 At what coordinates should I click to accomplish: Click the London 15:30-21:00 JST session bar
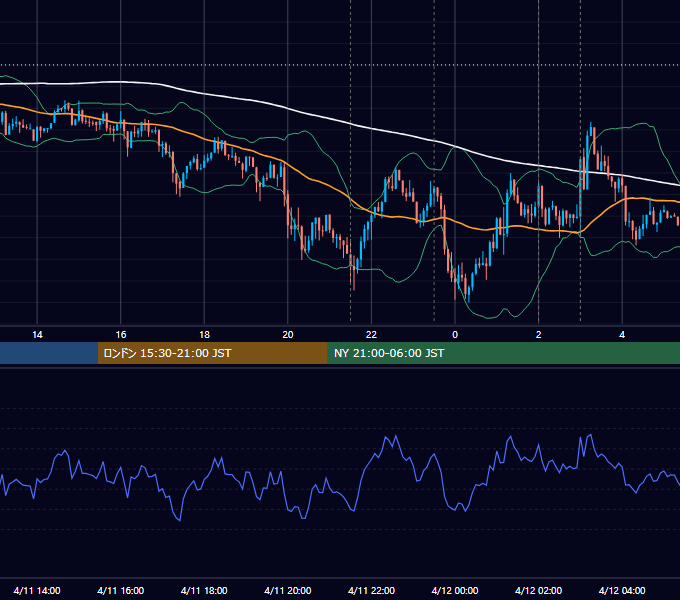pyautogui.click(x=212, y=353)
